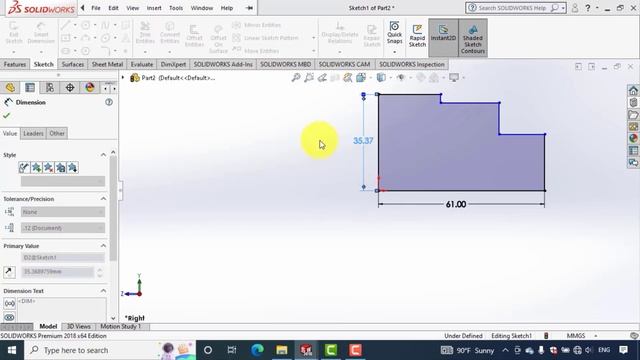Open MMGS unit system in status bar
Screen dimensions: 640x360
[576, 336]
